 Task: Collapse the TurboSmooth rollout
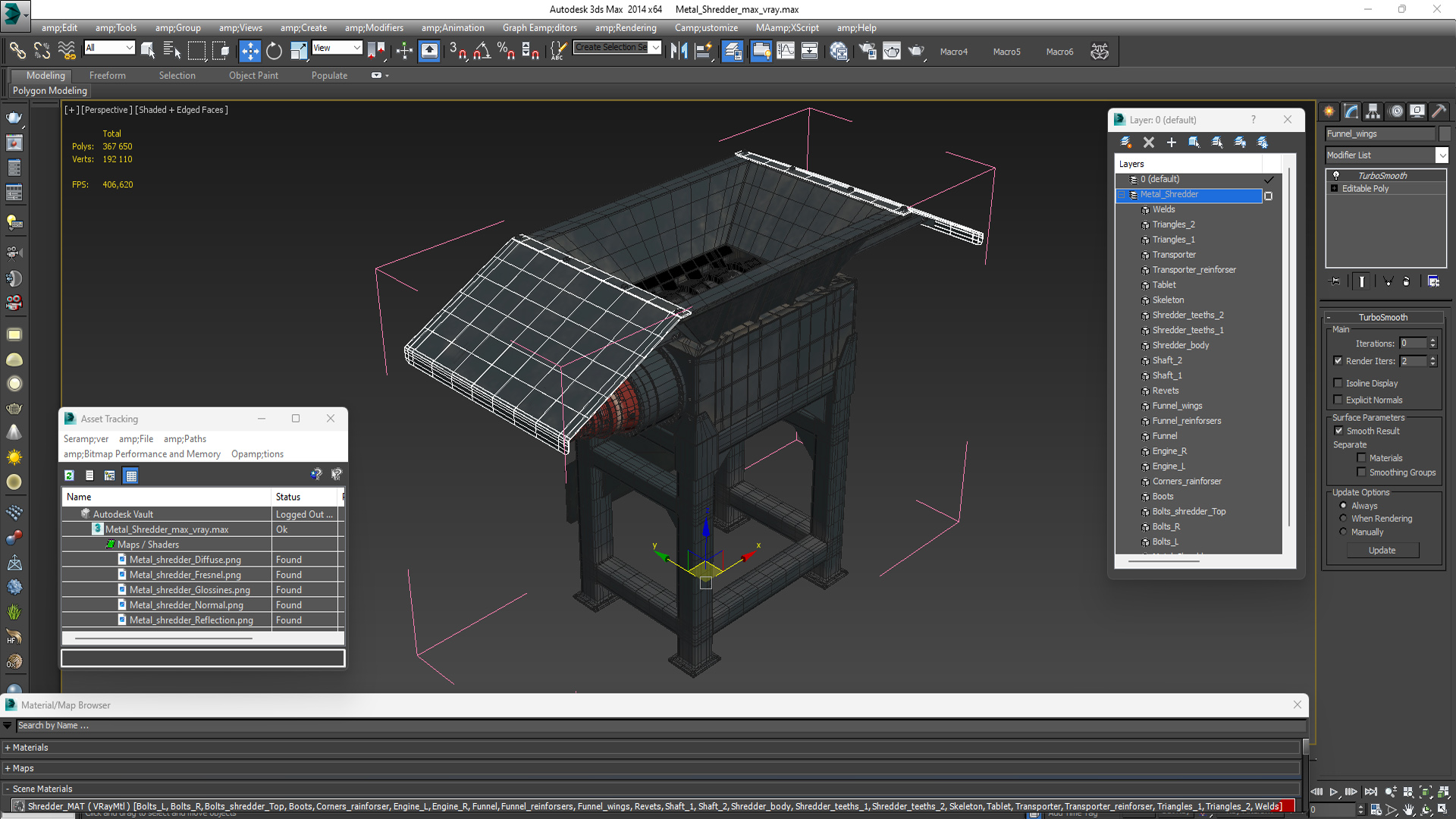1382,317
